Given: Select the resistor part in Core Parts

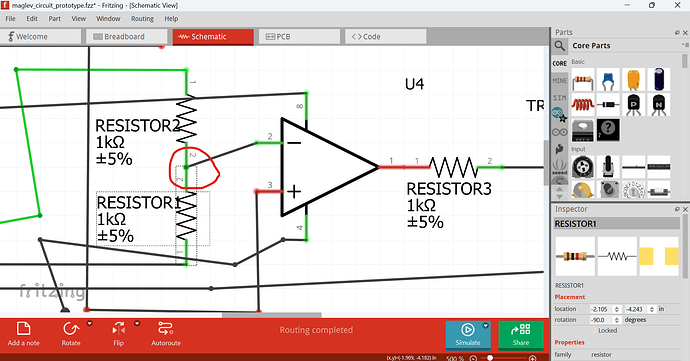Looking at the screenshot, I should pyautogui.click(x=583, y=80).
